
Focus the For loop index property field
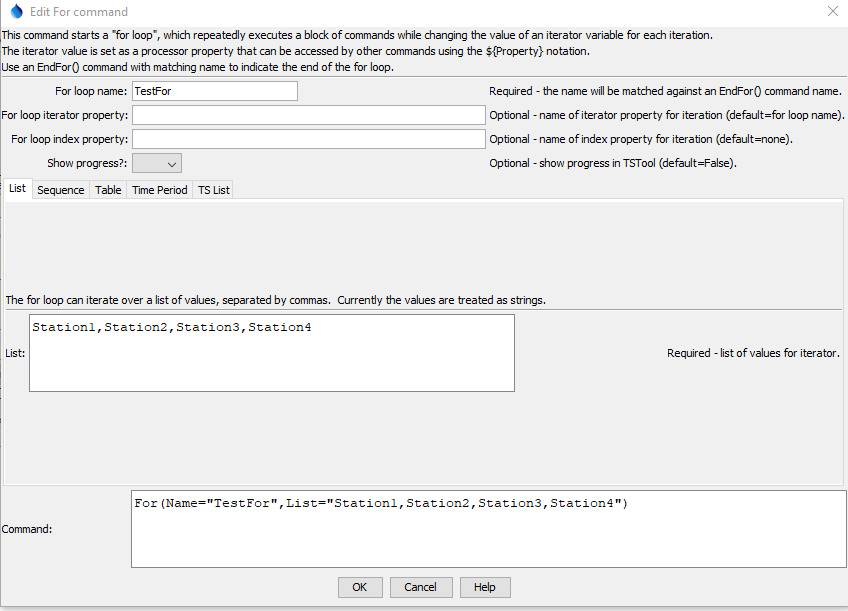click(x=309, y=139)
